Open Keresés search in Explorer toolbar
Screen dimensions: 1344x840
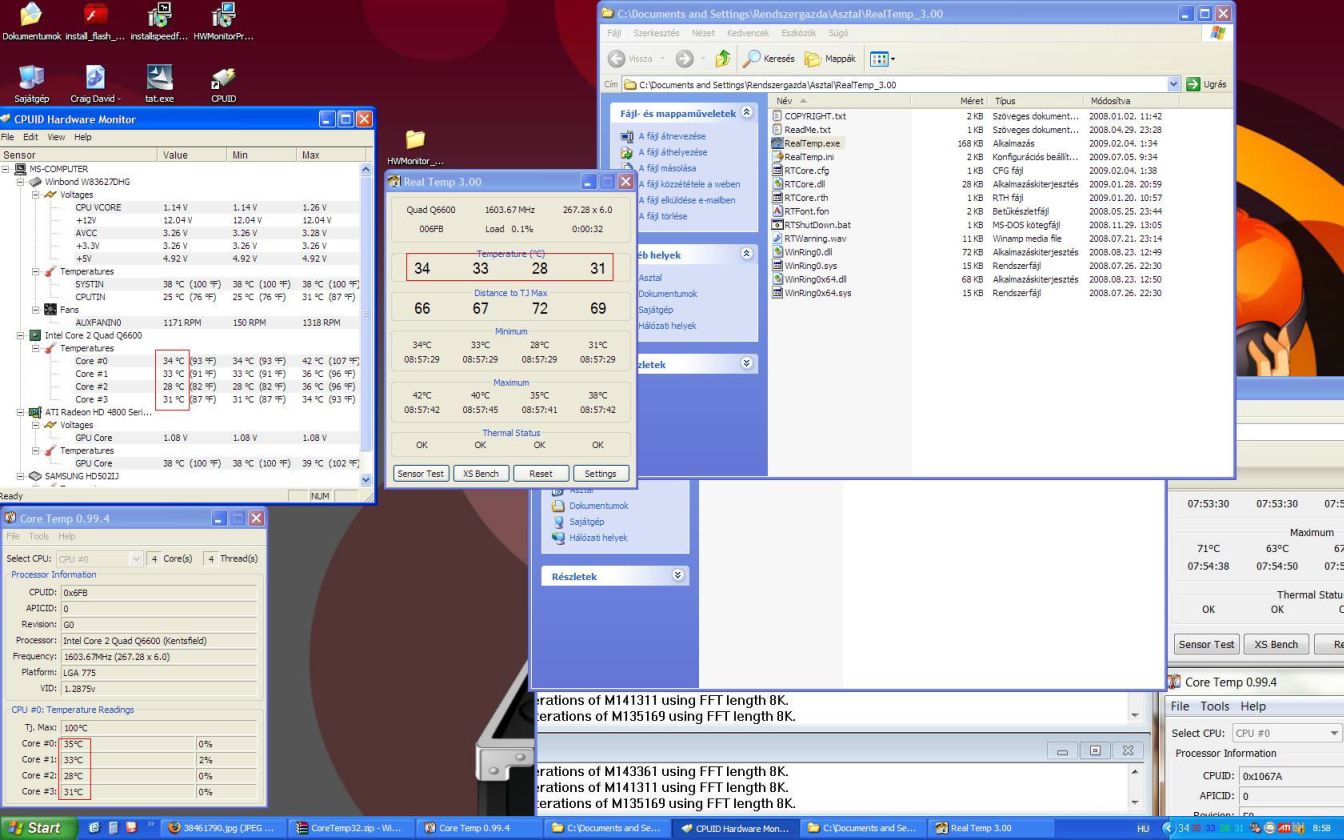[x=769, y=58]
